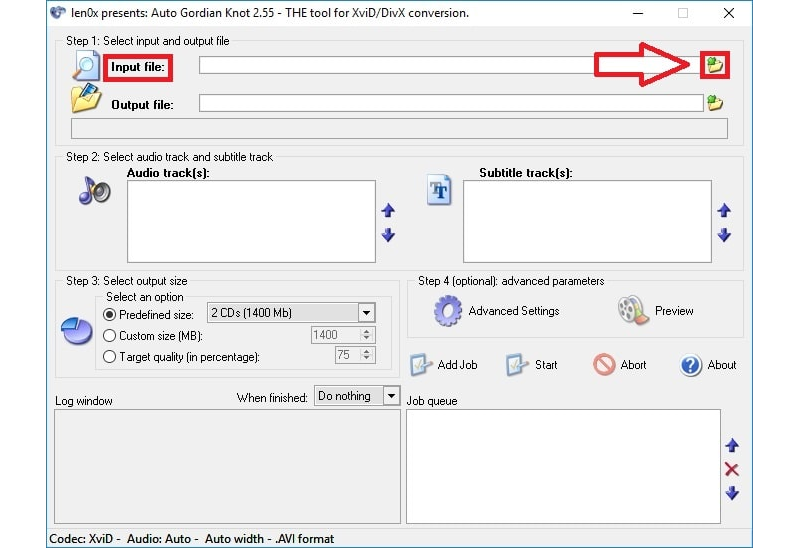
Task: Click the Codec: XviD status bar entry
Action: coord(81,539)
